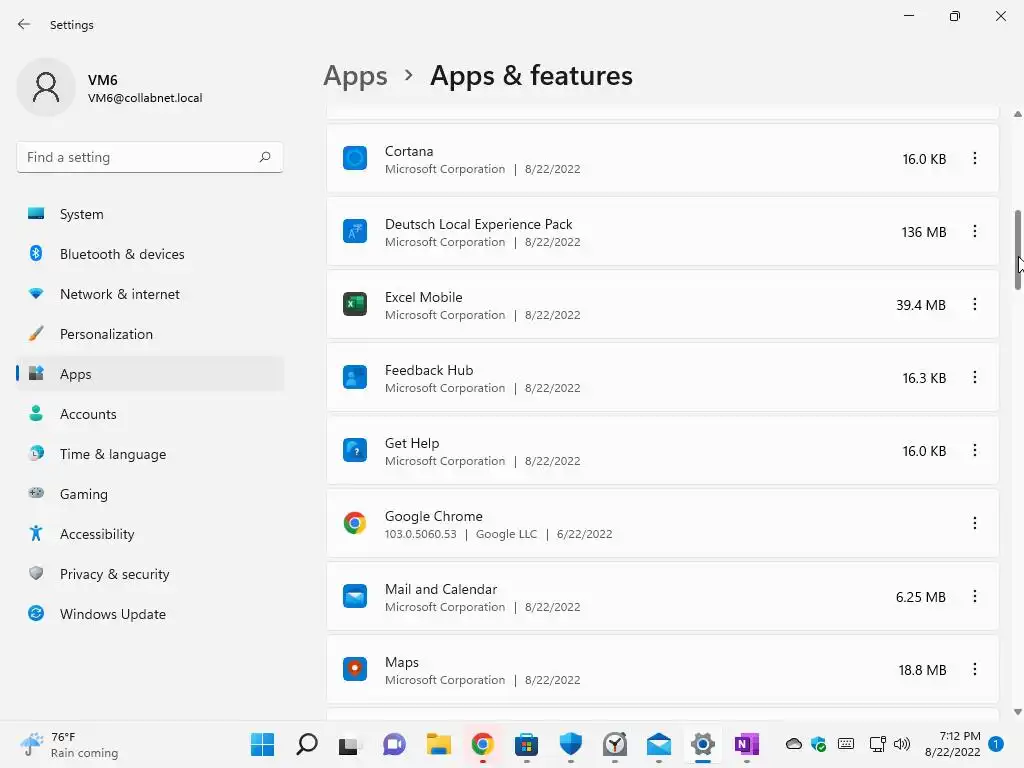The width and height of the screenshot is (1024, 768).
Task: Click the Settings gear in taskbar
Action: click(x=703, y=744)
